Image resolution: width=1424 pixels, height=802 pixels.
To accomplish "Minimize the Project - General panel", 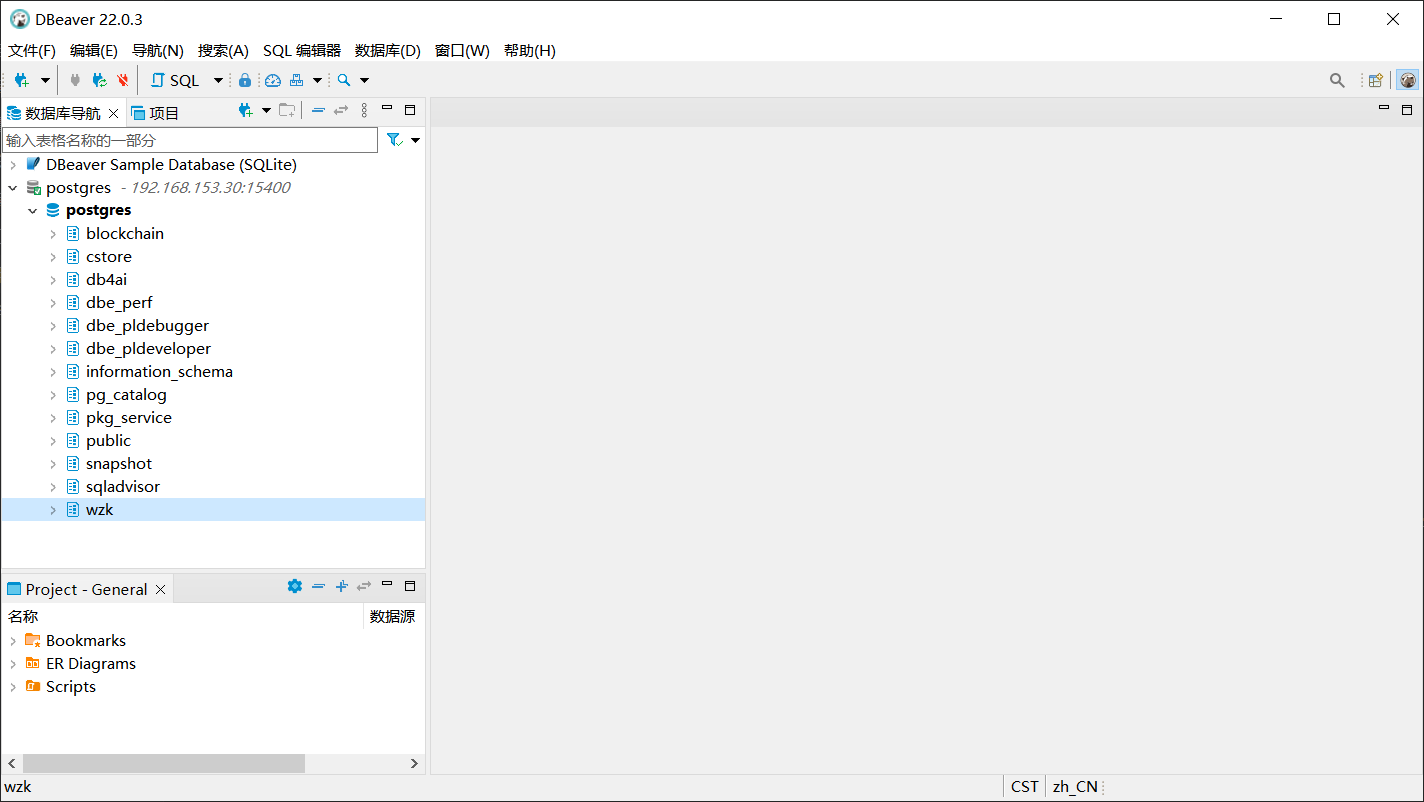I will [387, 585].
